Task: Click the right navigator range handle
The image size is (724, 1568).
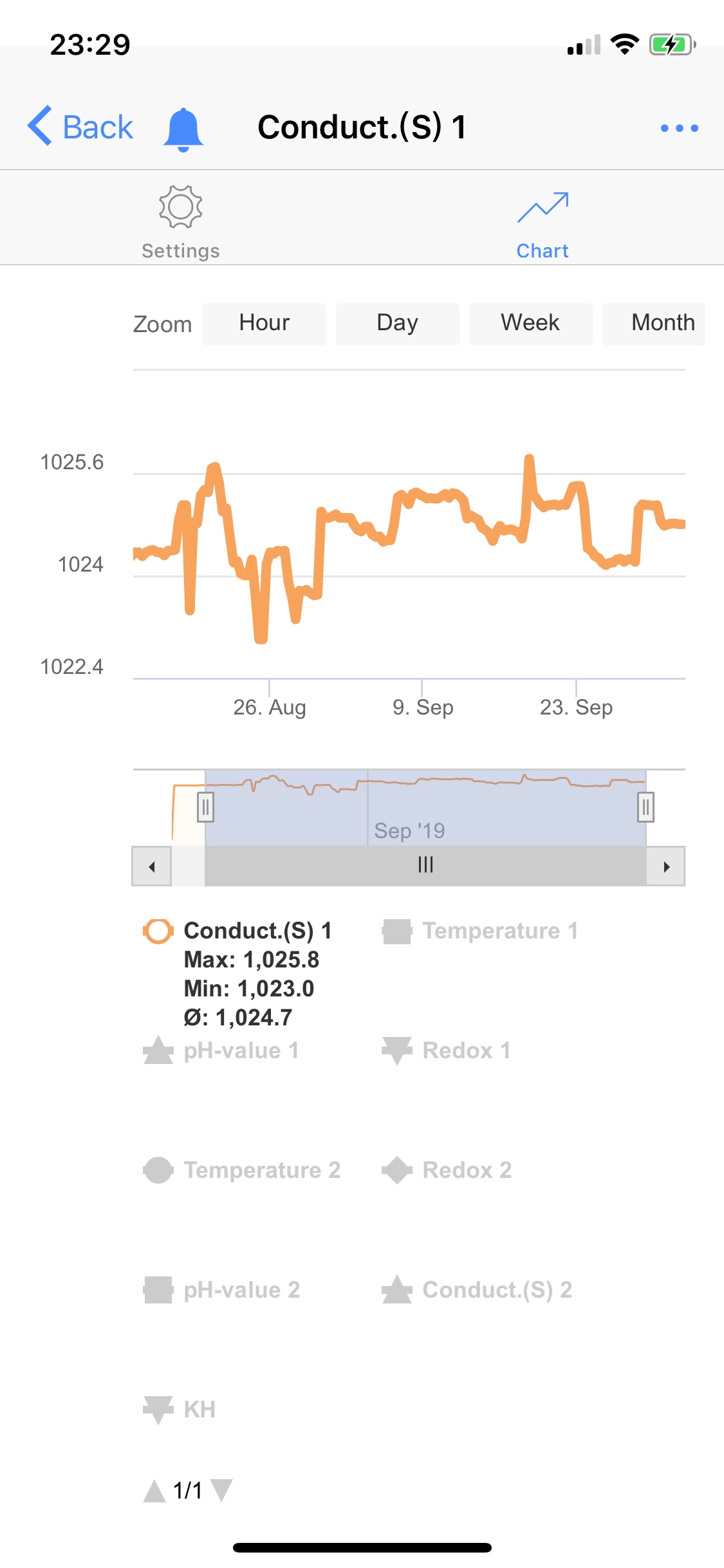Action: click(645, 807)
